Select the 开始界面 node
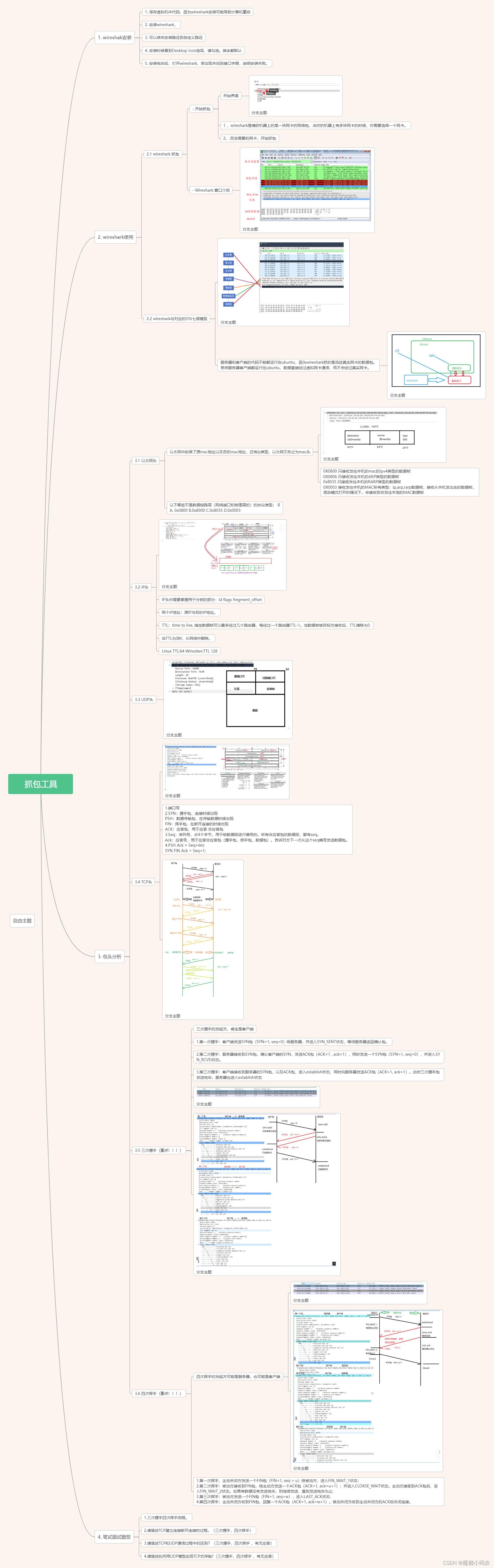Screen dimensions: 494x1568 pos(231,96)
